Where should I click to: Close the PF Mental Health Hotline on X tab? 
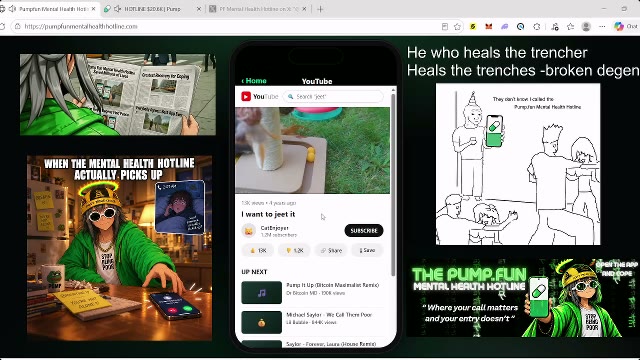pyautogui.click(x=304, y=9)
